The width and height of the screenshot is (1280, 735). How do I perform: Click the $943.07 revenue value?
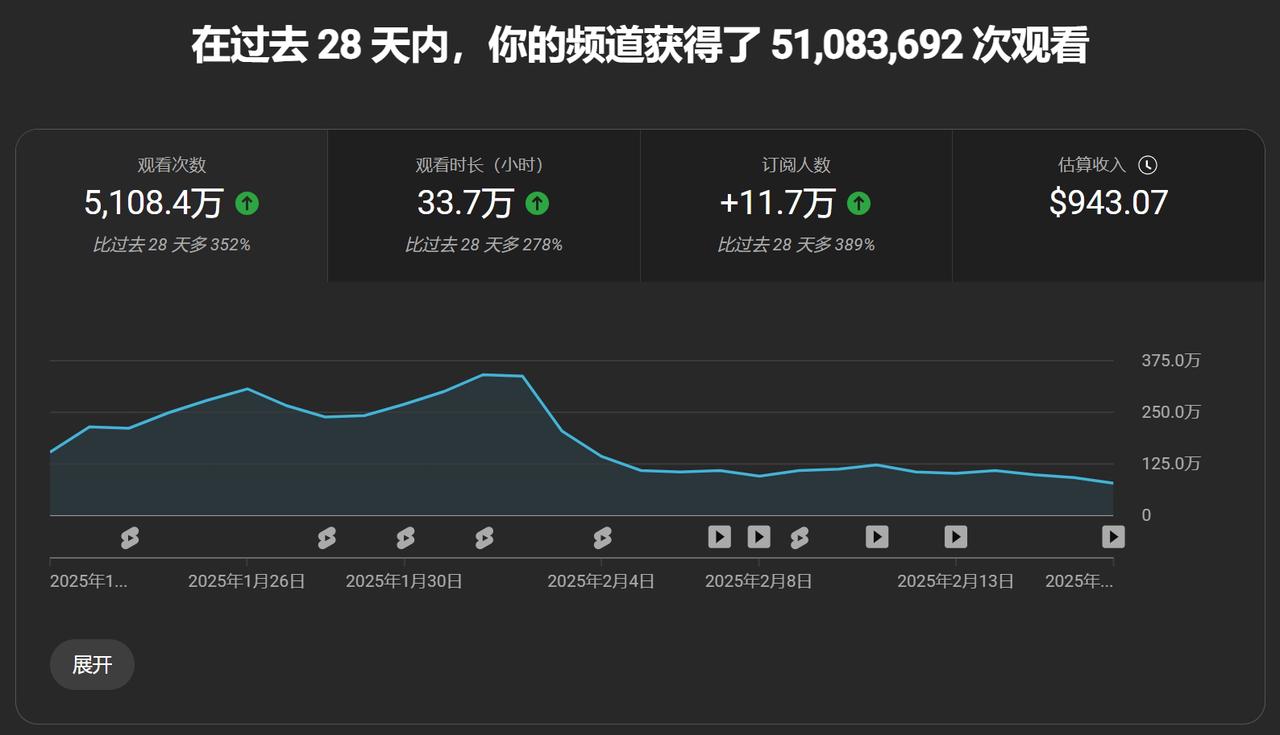coord(1108,203)
